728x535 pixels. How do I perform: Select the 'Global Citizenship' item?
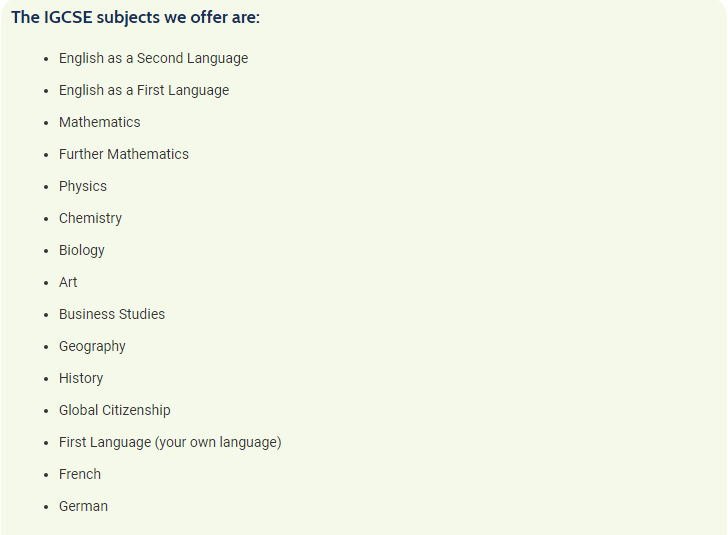(x=115, y=410)
